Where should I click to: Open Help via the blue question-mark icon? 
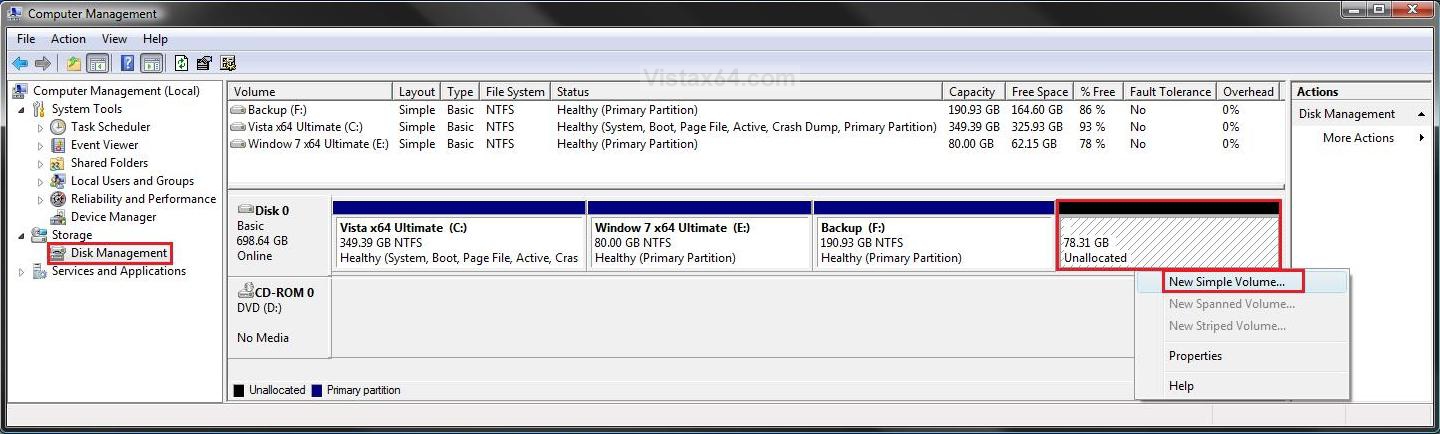[128, 63]
